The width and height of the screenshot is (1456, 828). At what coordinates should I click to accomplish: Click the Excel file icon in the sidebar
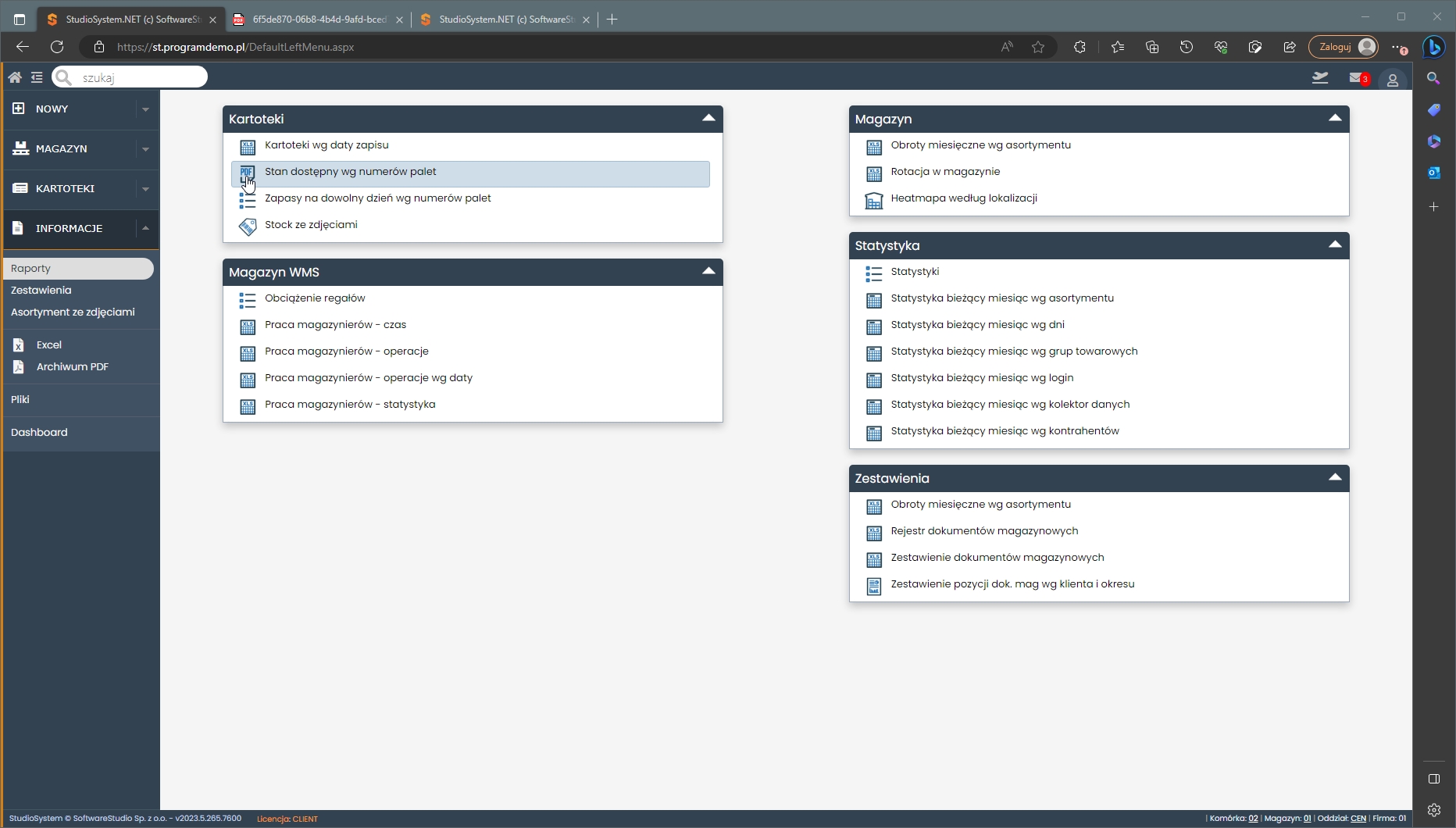[19, 345]
